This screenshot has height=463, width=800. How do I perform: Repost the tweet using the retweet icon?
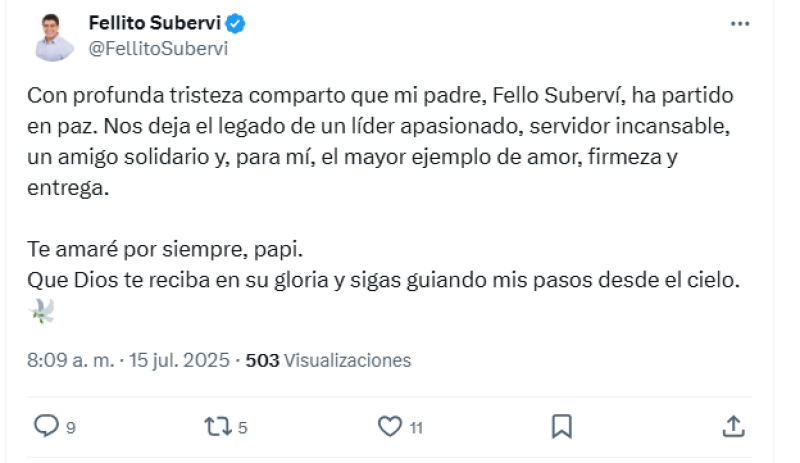click(x=216, y=426)
